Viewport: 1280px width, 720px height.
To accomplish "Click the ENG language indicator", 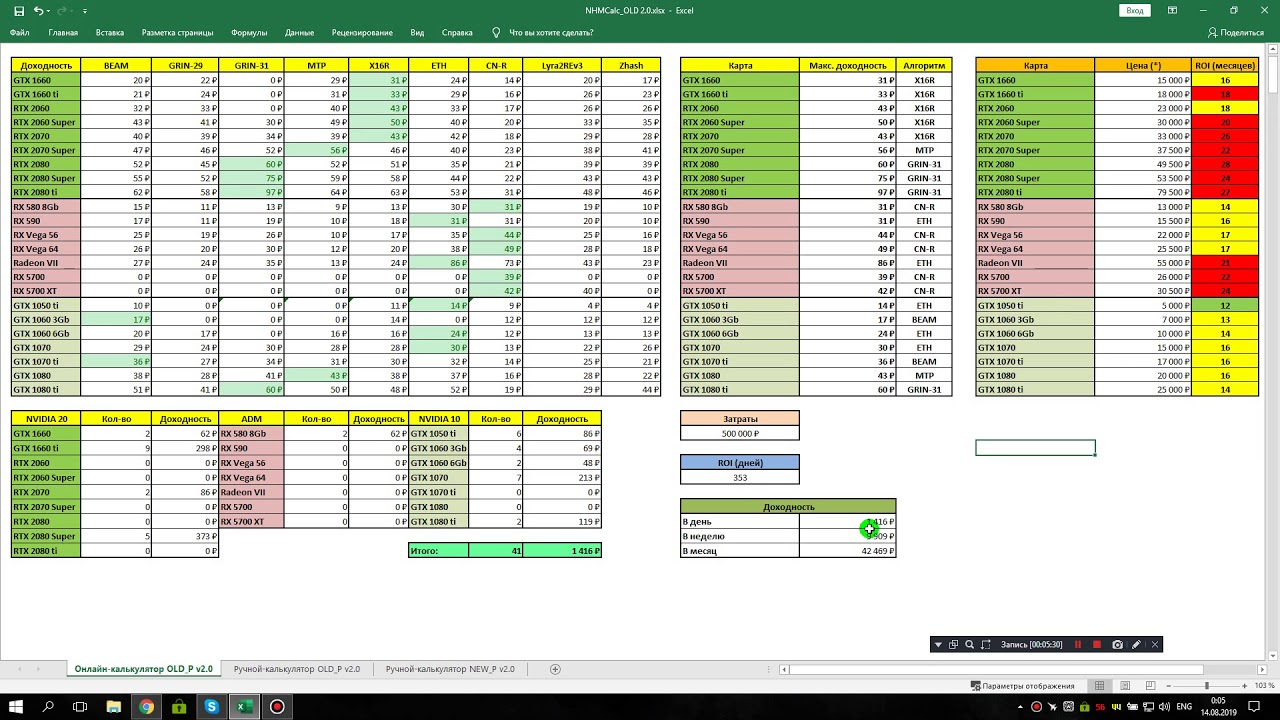I will tap(1185, 707).
